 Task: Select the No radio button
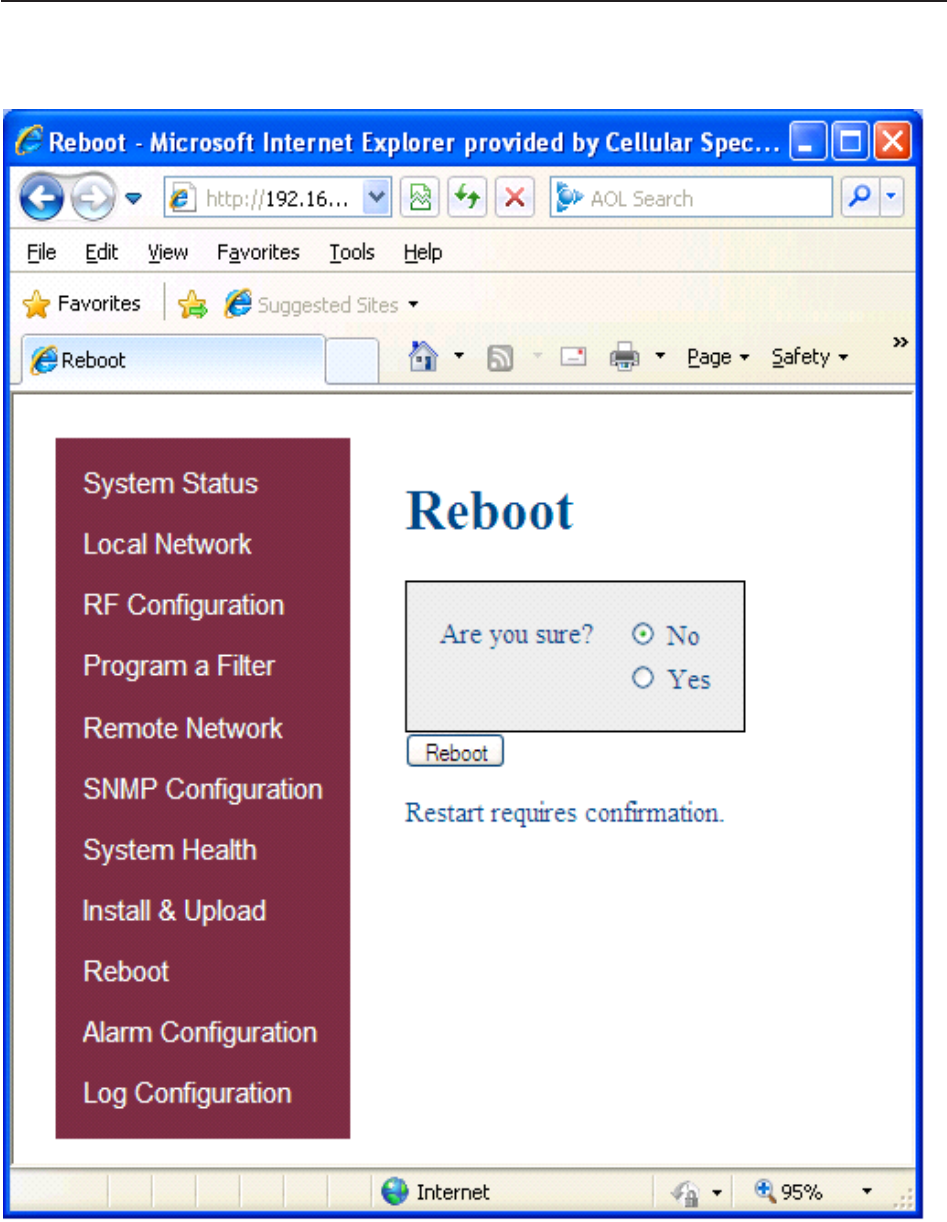pyautogui.click(x=643, y=633)
